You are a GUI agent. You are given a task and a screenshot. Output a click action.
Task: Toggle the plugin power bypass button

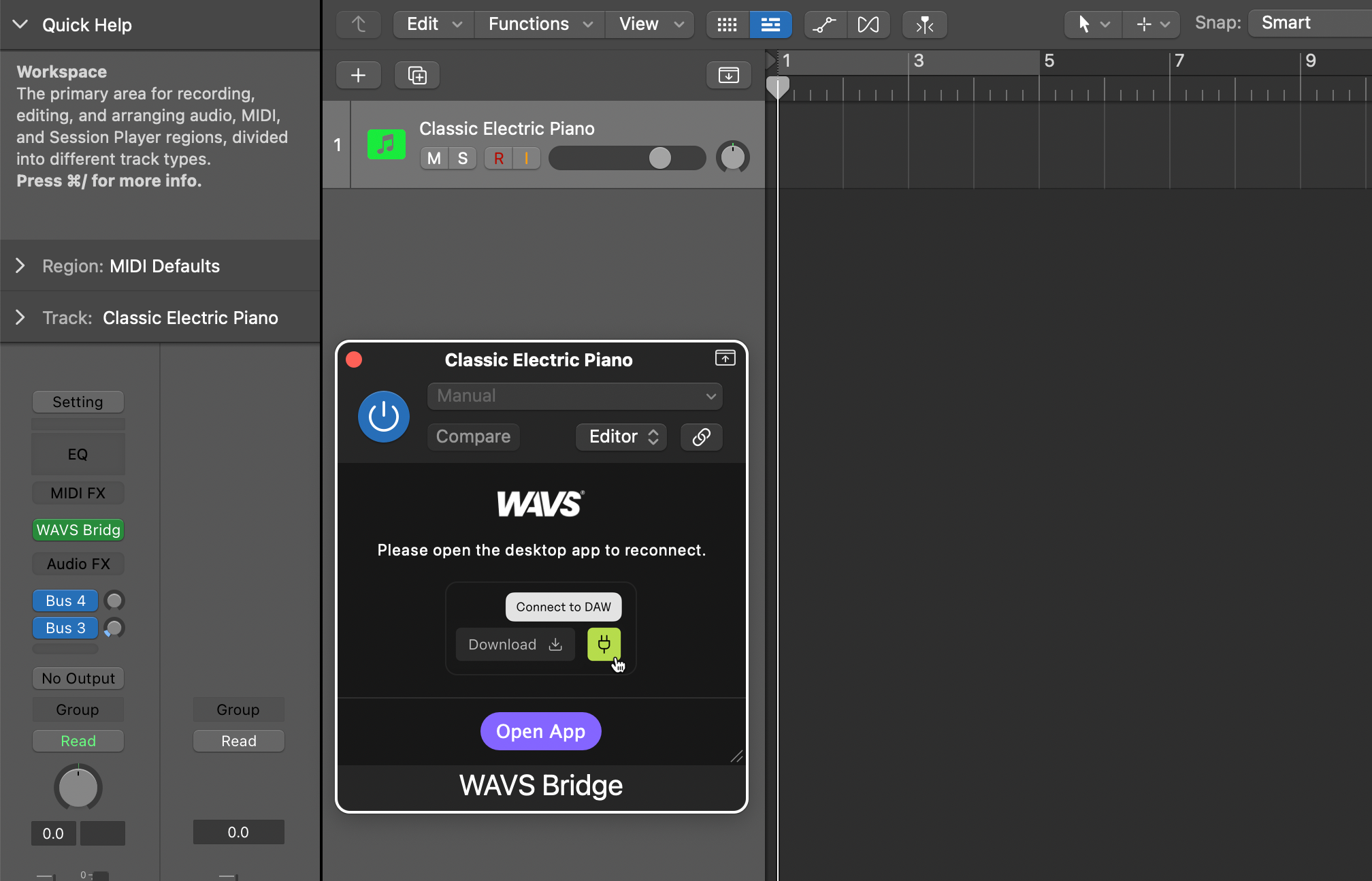[384, 417]
